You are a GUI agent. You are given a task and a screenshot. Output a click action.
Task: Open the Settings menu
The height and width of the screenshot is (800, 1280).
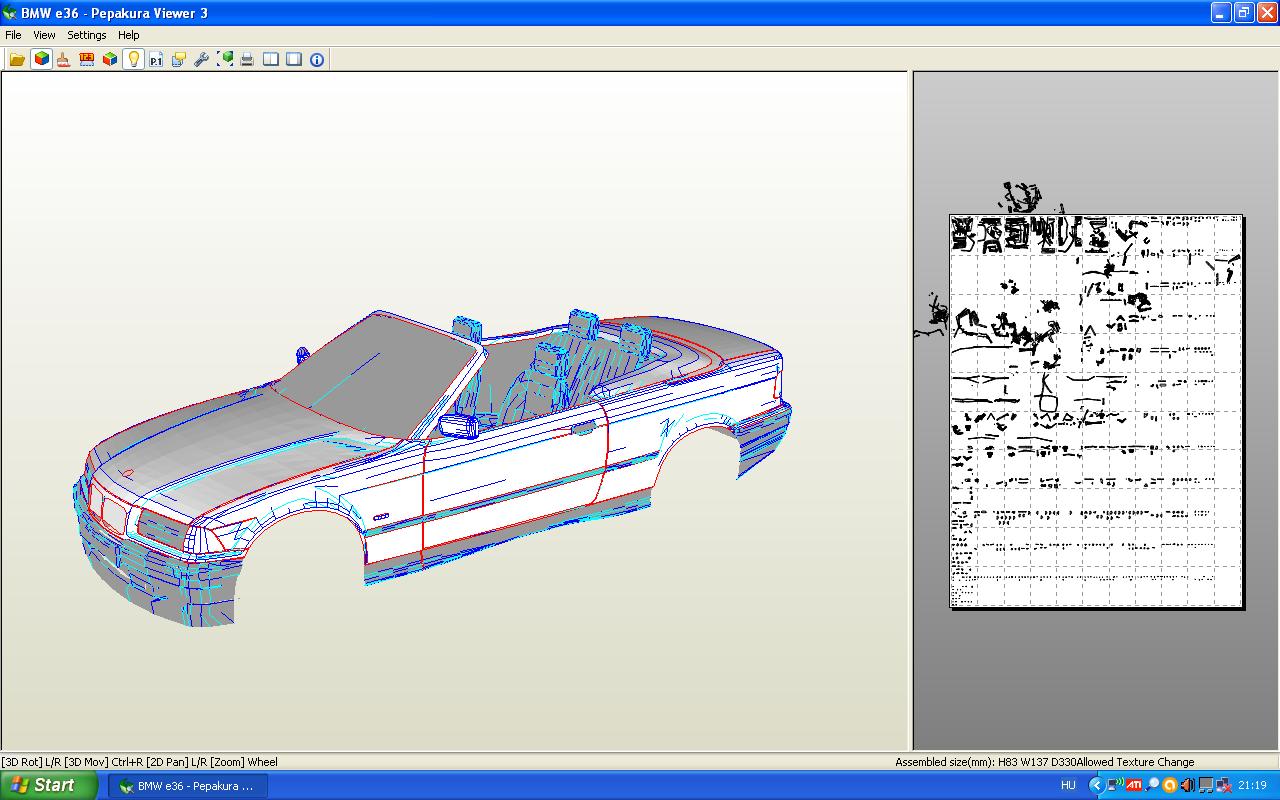pos(87,35)
